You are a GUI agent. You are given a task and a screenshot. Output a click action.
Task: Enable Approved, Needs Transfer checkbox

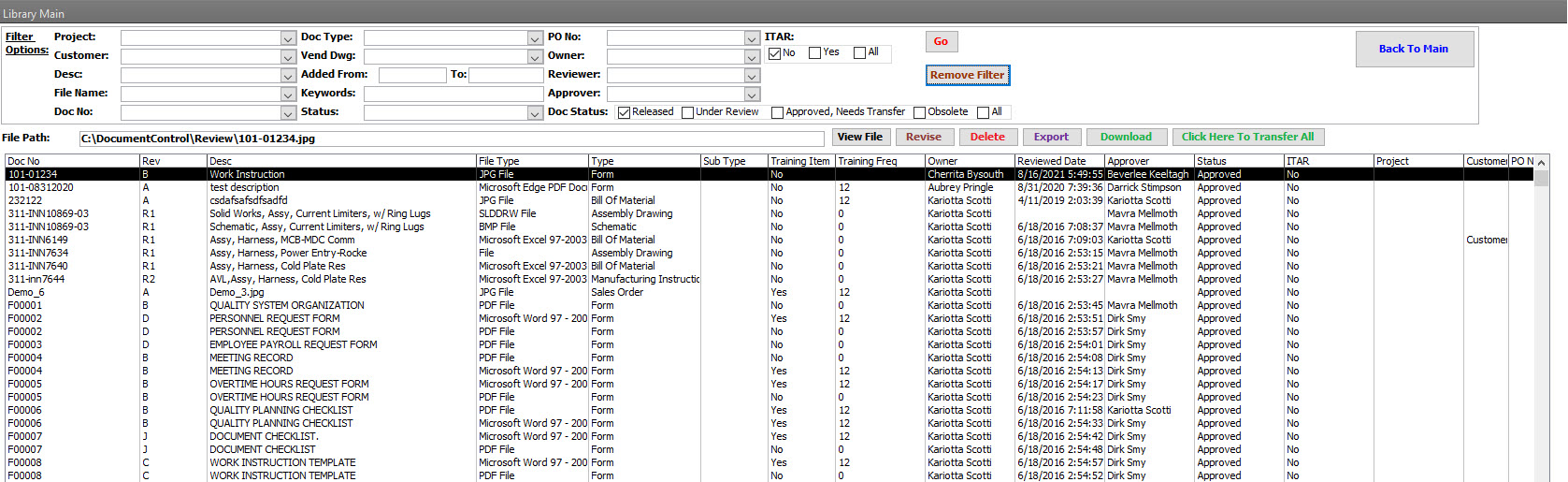(x=777, y=112)
